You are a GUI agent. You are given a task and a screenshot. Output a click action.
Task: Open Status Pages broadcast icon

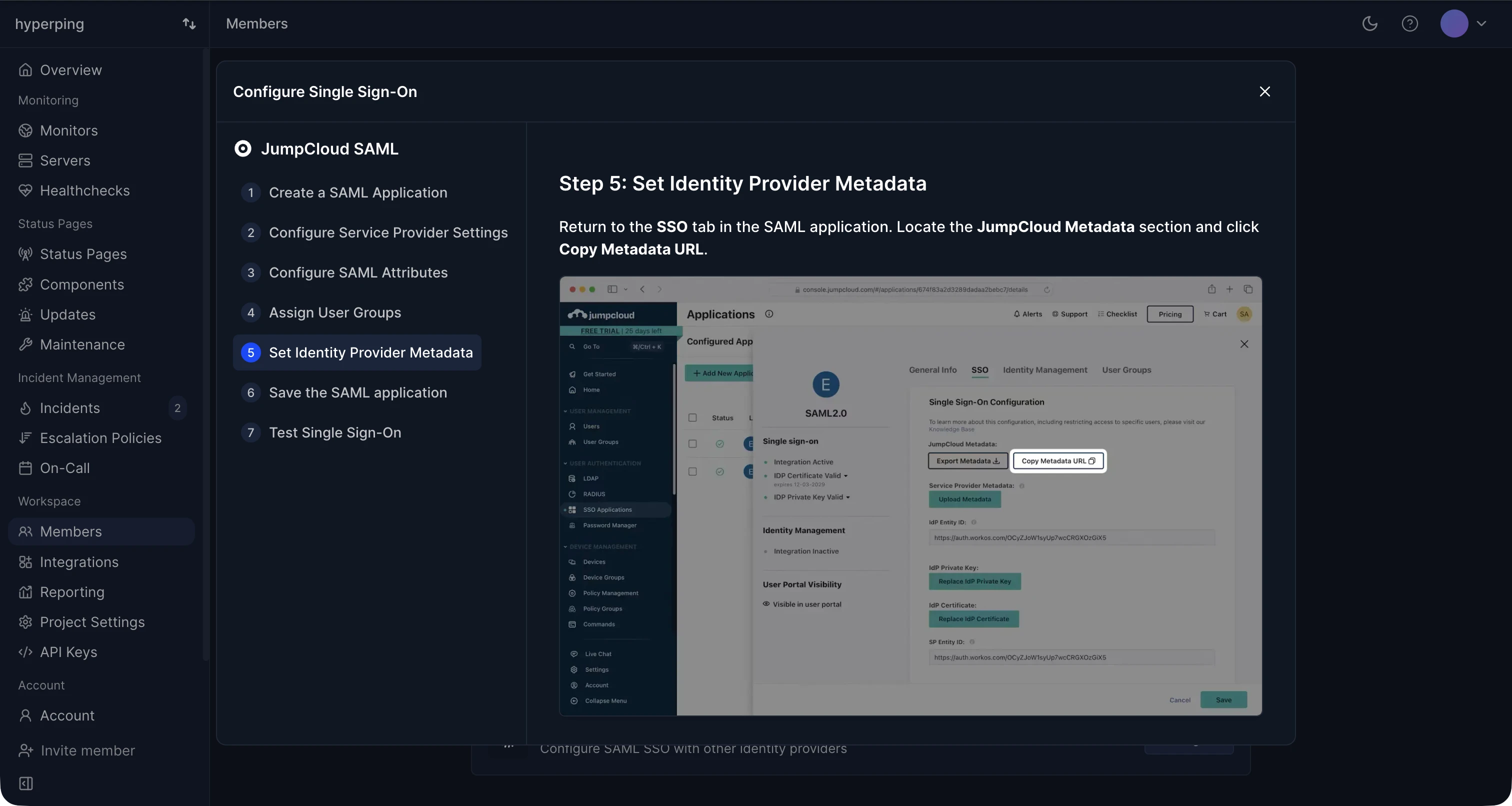[25, 253]
